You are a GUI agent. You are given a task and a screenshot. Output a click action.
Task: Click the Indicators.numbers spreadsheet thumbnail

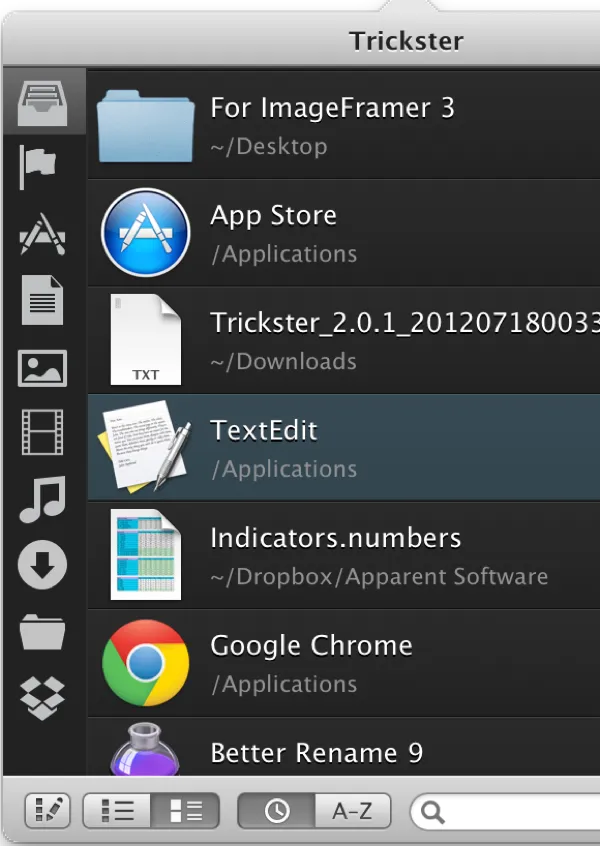146,555
